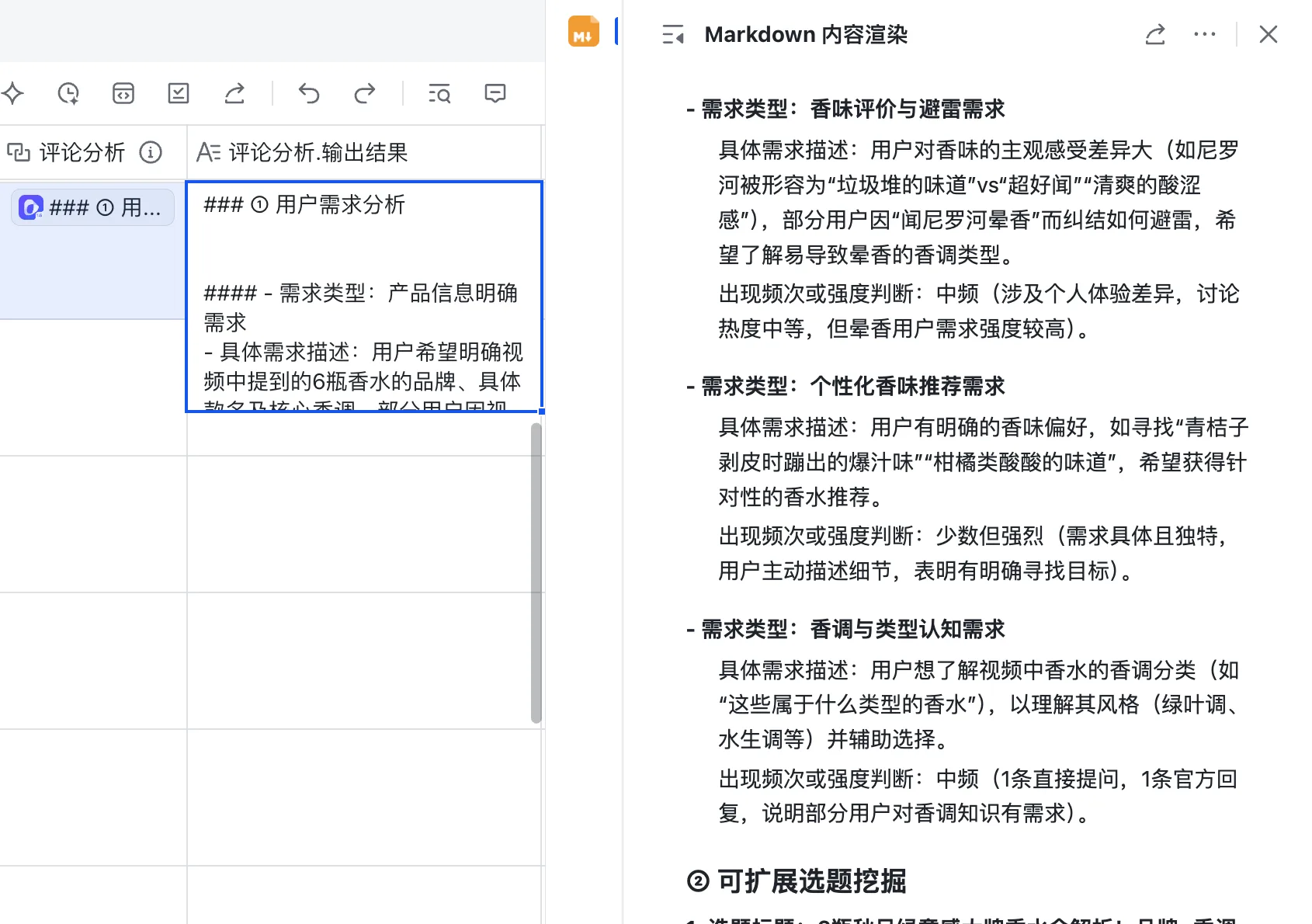Close the Markdown 内容渲染 panel
This screenshot has height=924, width=1312.
pyautogui.click(x=1269, y=34)
